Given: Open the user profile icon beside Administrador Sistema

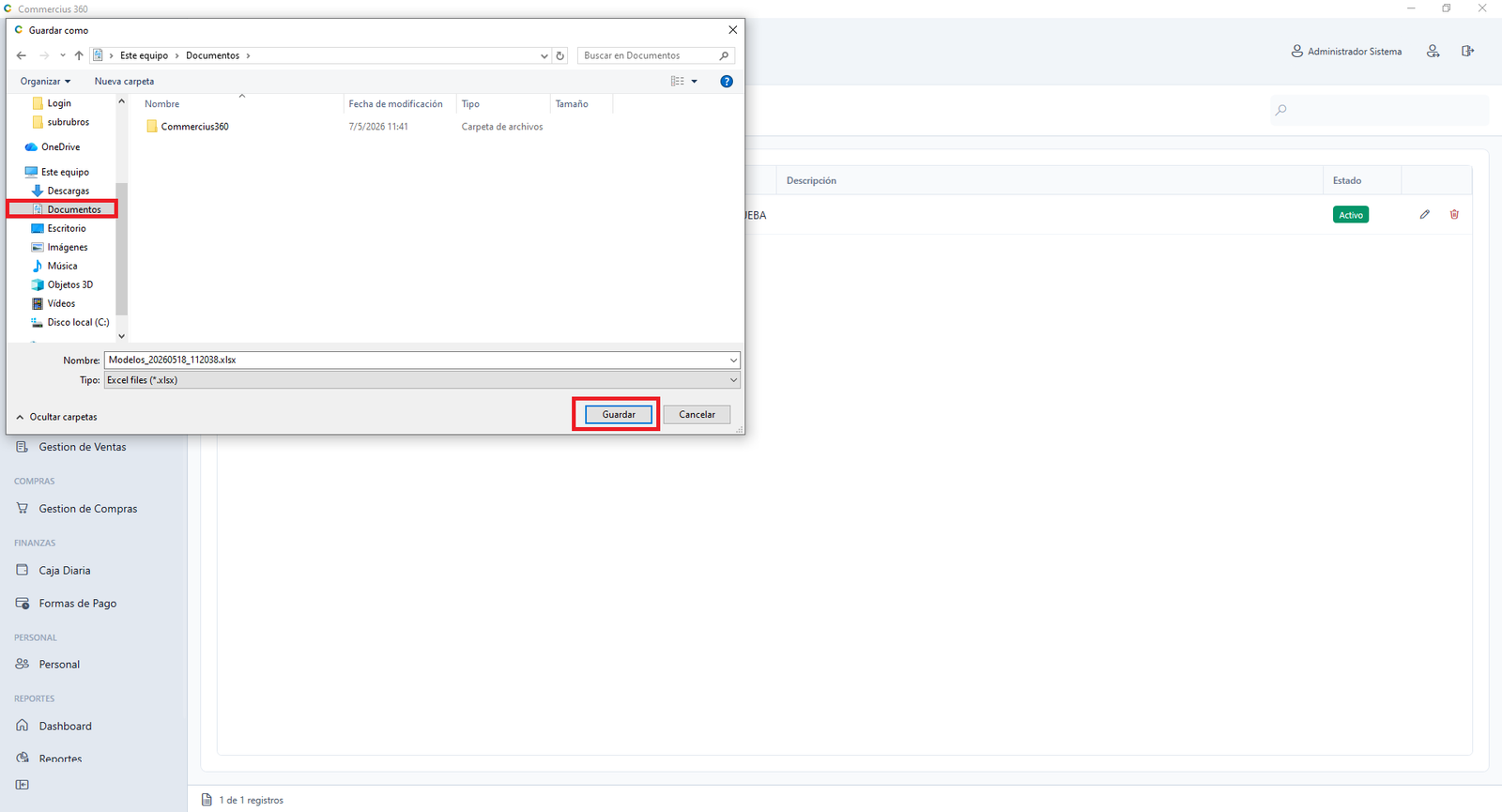Looking at the screenshot, I should (1433, 51).
